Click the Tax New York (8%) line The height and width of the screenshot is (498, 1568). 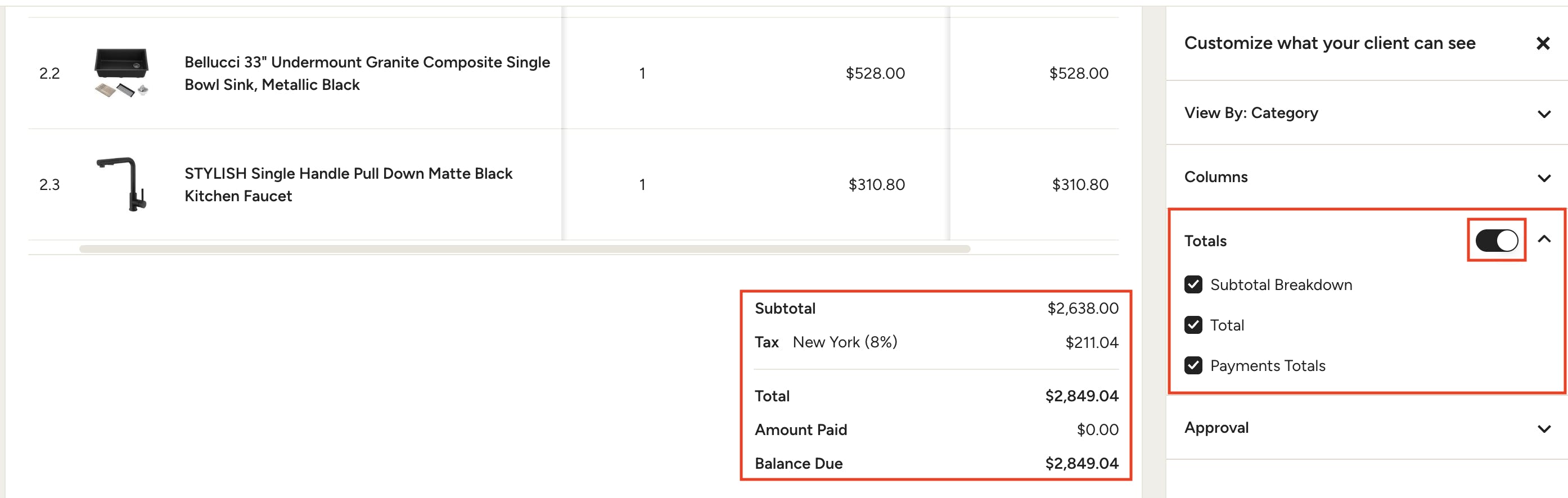[844, 342]
